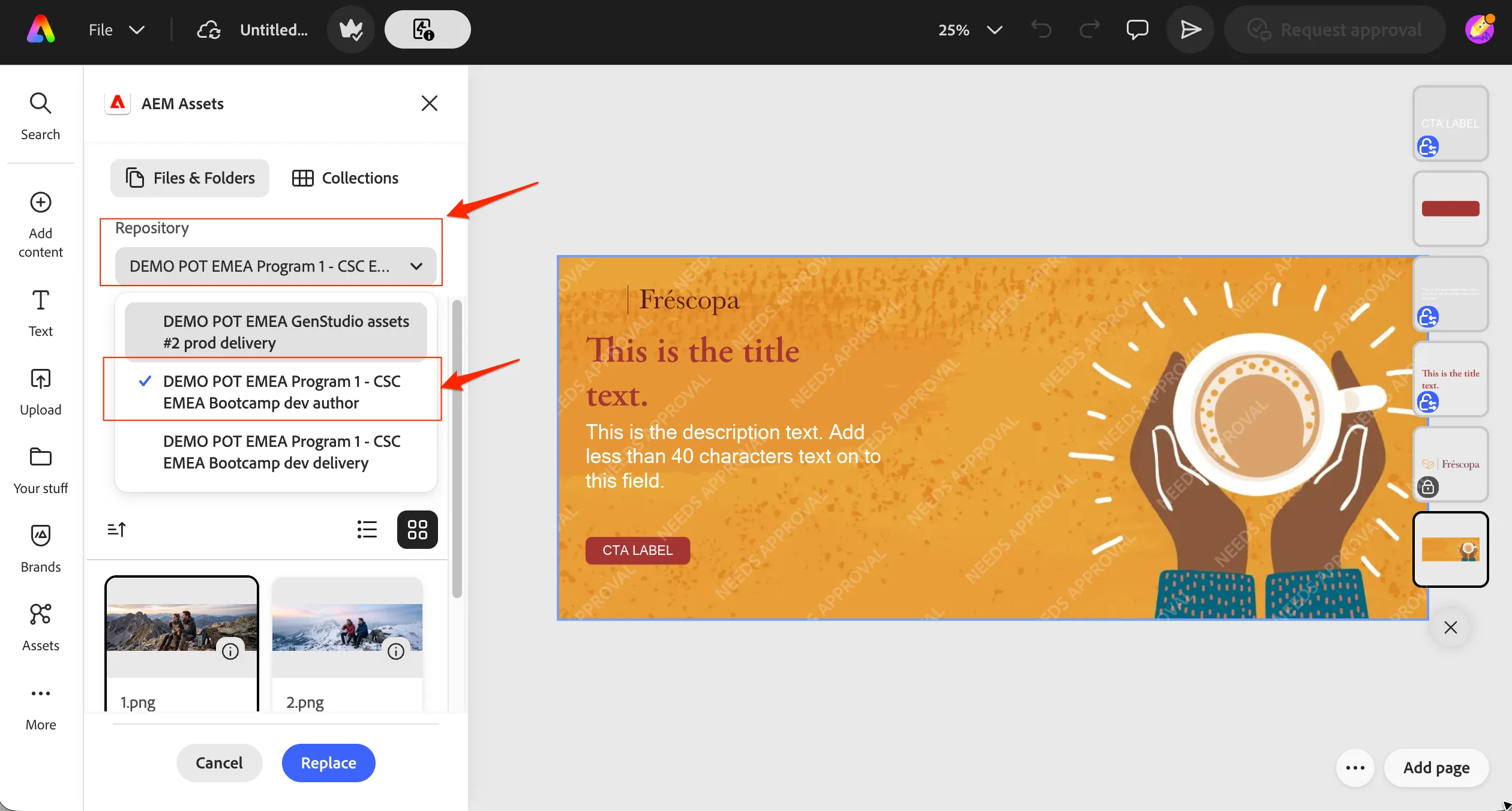Close the AEM Assets panel

click(x=430, y=103)
